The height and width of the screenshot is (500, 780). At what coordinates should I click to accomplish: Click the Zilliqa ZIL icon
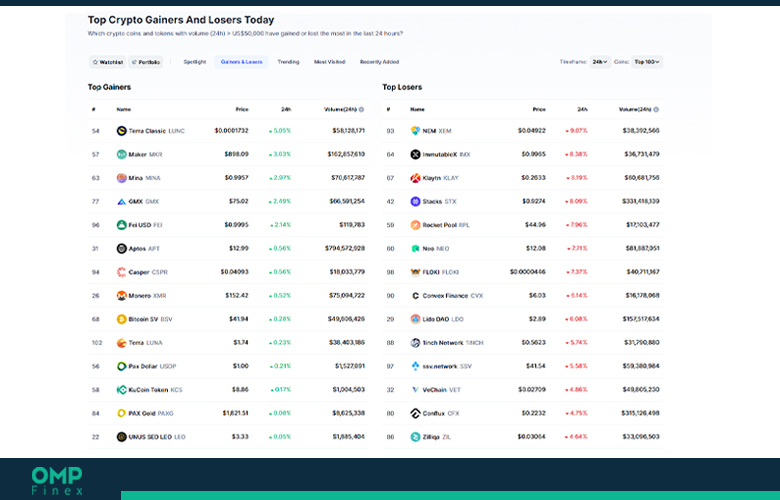415,437
